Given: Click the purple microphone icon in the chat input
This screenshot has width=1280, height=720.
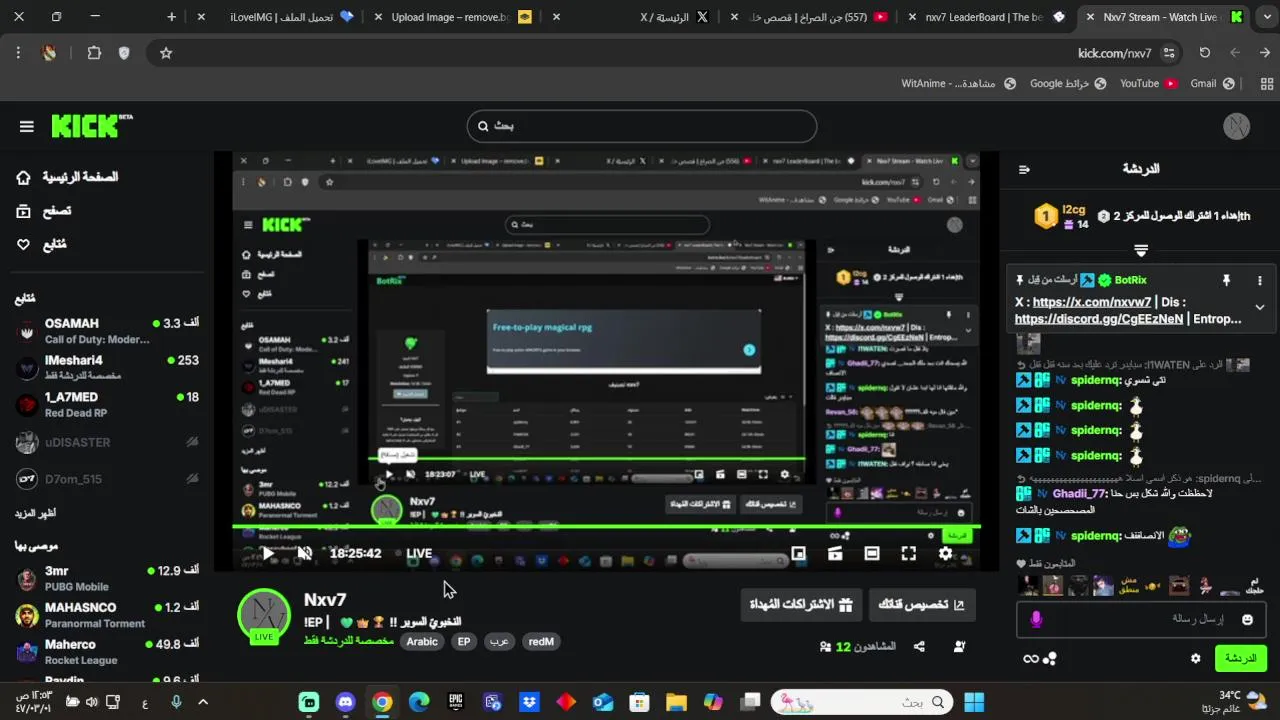Looking at the screenshot, I should (1036, 619).
